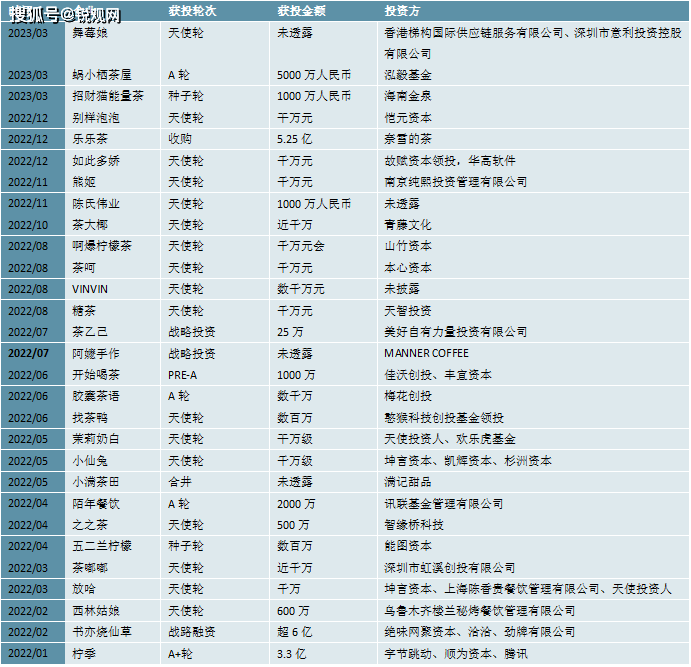Select the 获投金额 column header
691x667 pixels.
point(301,11)
